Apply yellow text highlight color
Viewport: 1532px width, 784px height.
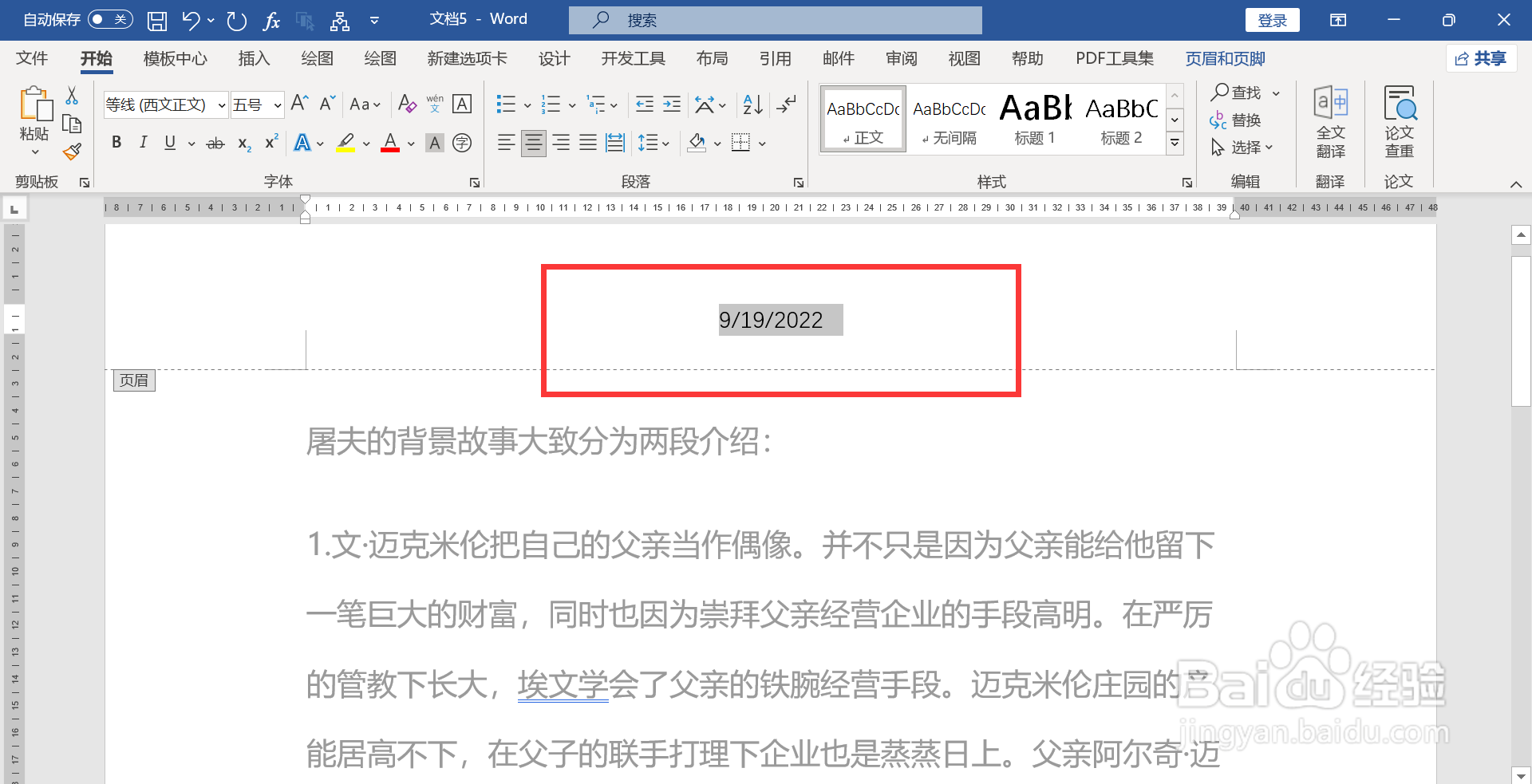[x=345, y=143]
